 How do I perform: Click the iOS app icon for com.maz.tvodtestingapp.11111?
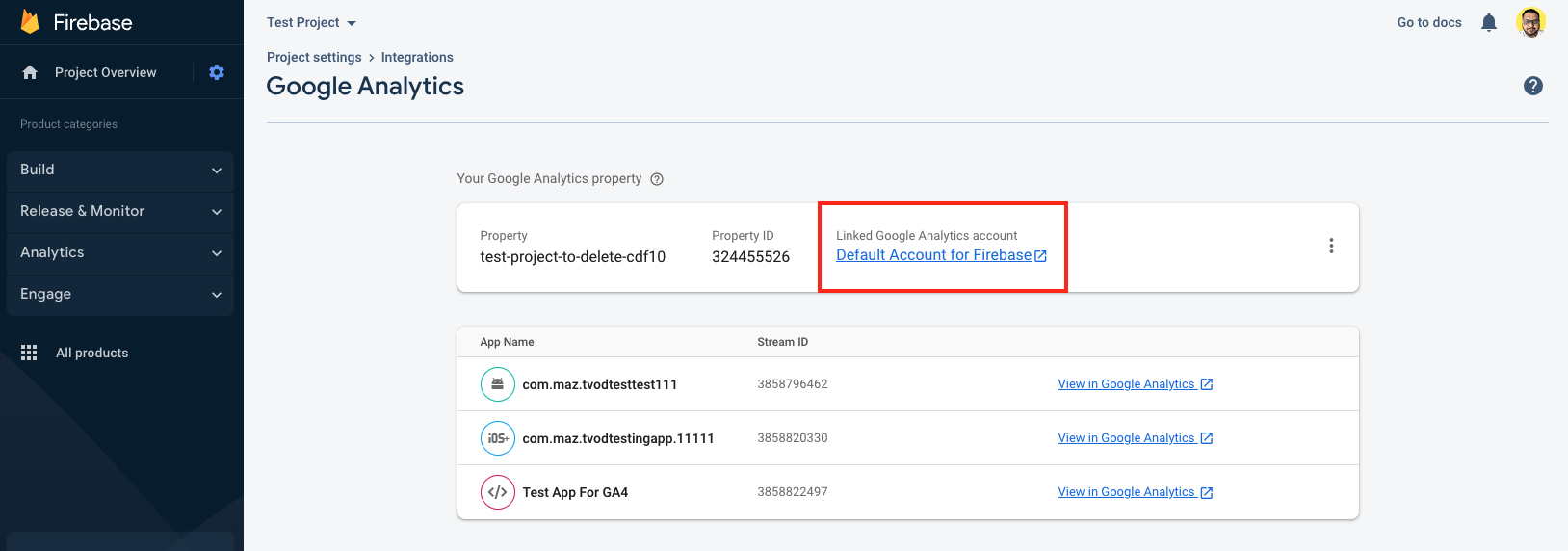click(x=497, y=438)
